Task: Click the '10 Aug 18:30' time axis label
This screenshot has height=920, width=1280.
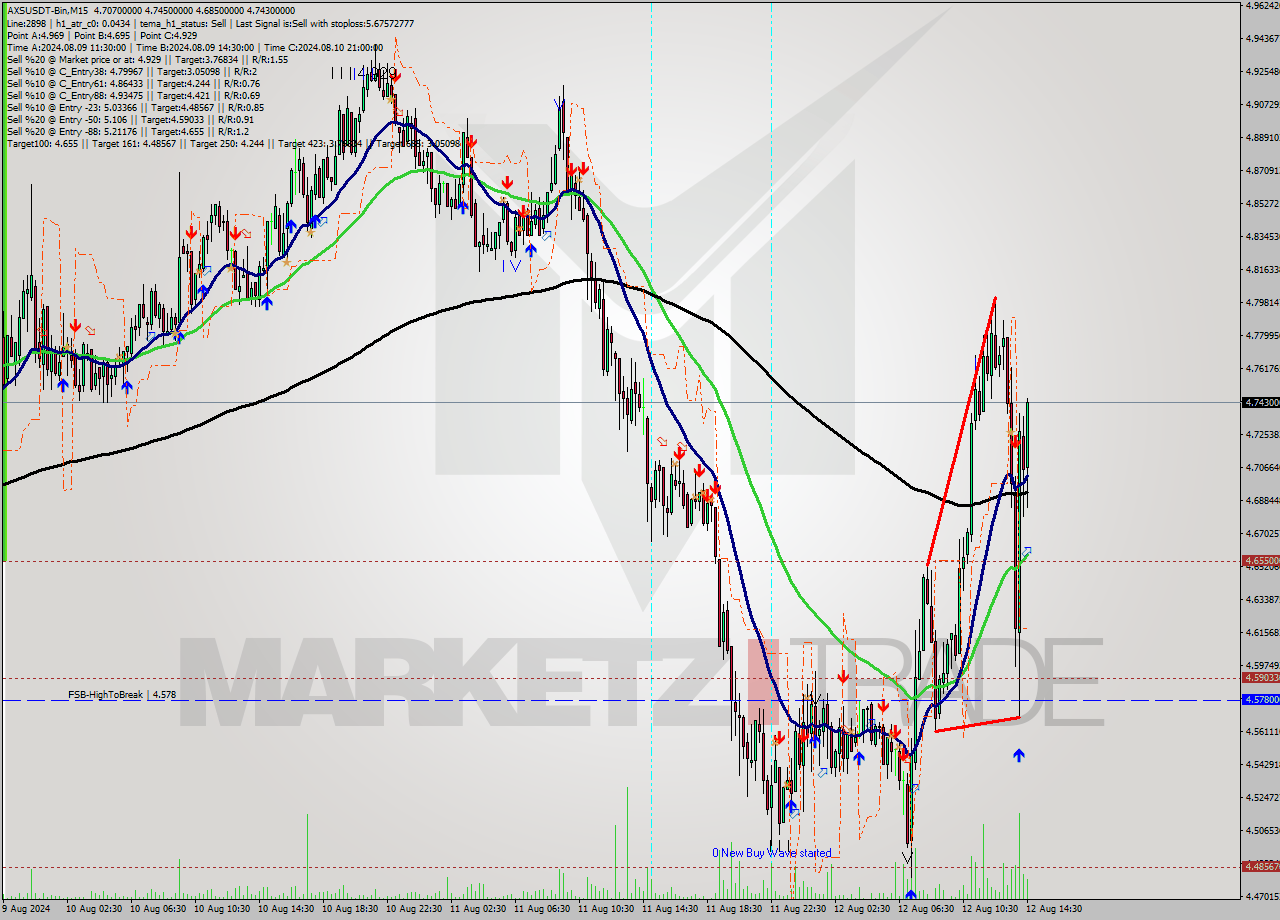Action: pyautogui.click(x=350, y=909)
